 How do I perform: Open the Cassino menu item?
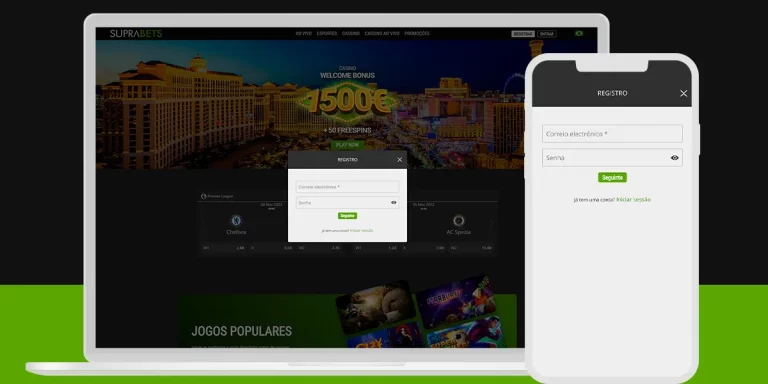(351, 34)
